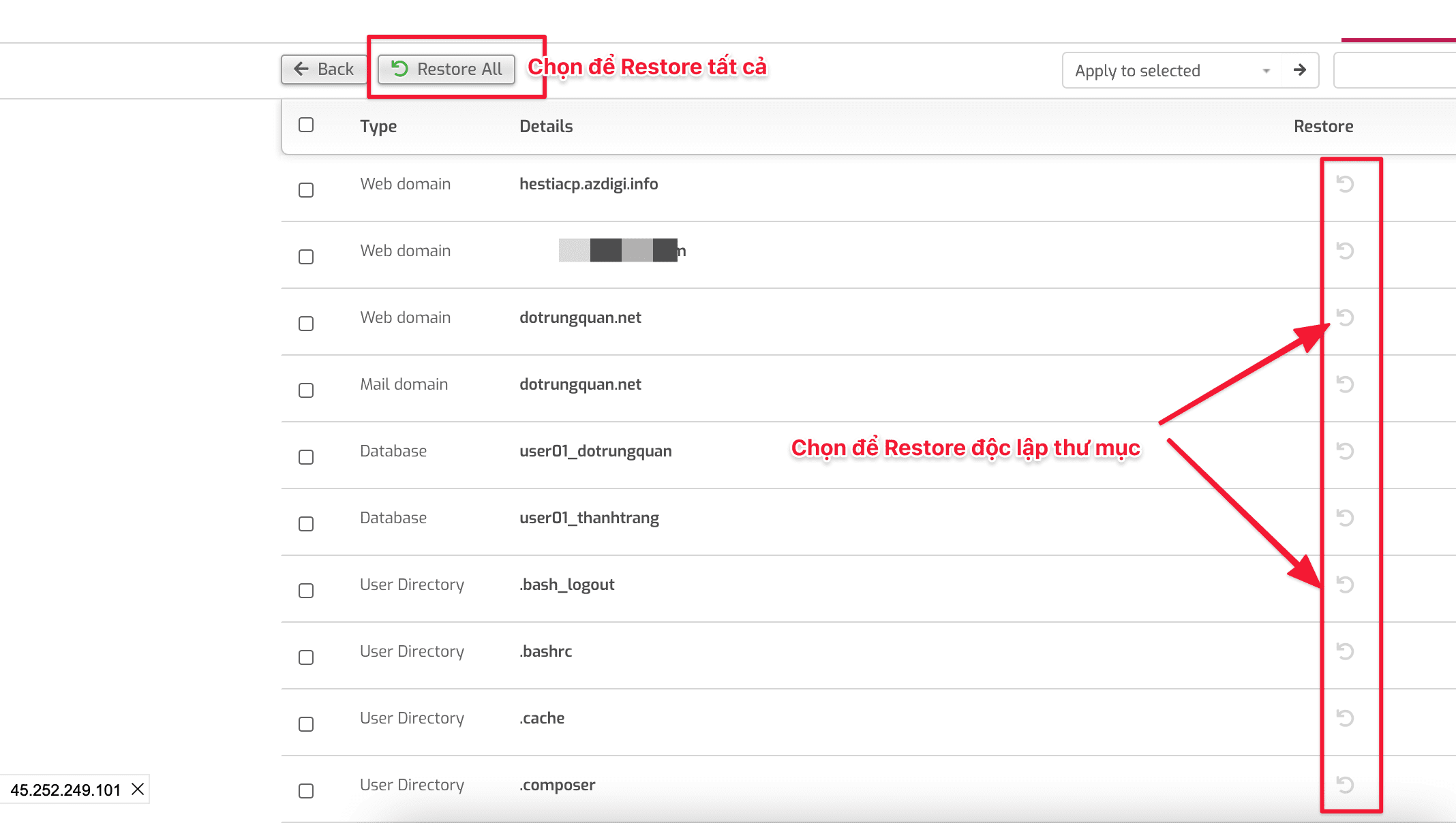1456x823 pixels.
Task: Check the hestiacp.azdigi.info row checkbox
Action: (x=305, y=190)
